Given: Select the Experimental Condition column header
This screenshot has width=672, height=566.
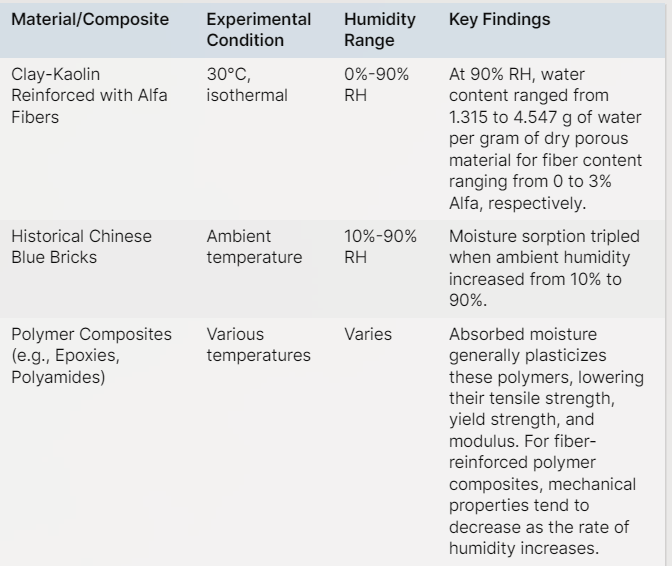Looking at the screenshot, I should coord(258,30).
